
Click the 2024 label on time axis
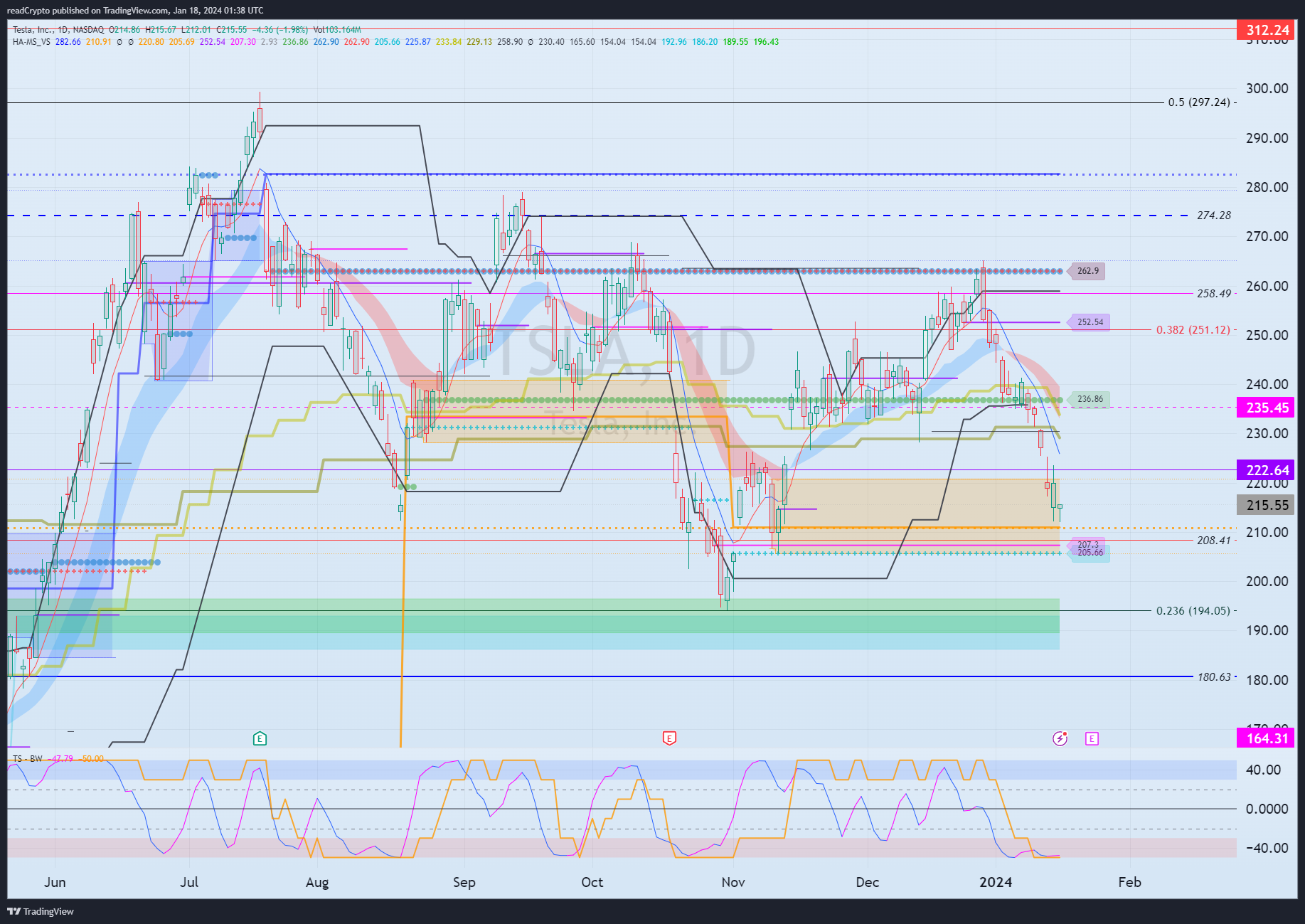click(996, 883)
